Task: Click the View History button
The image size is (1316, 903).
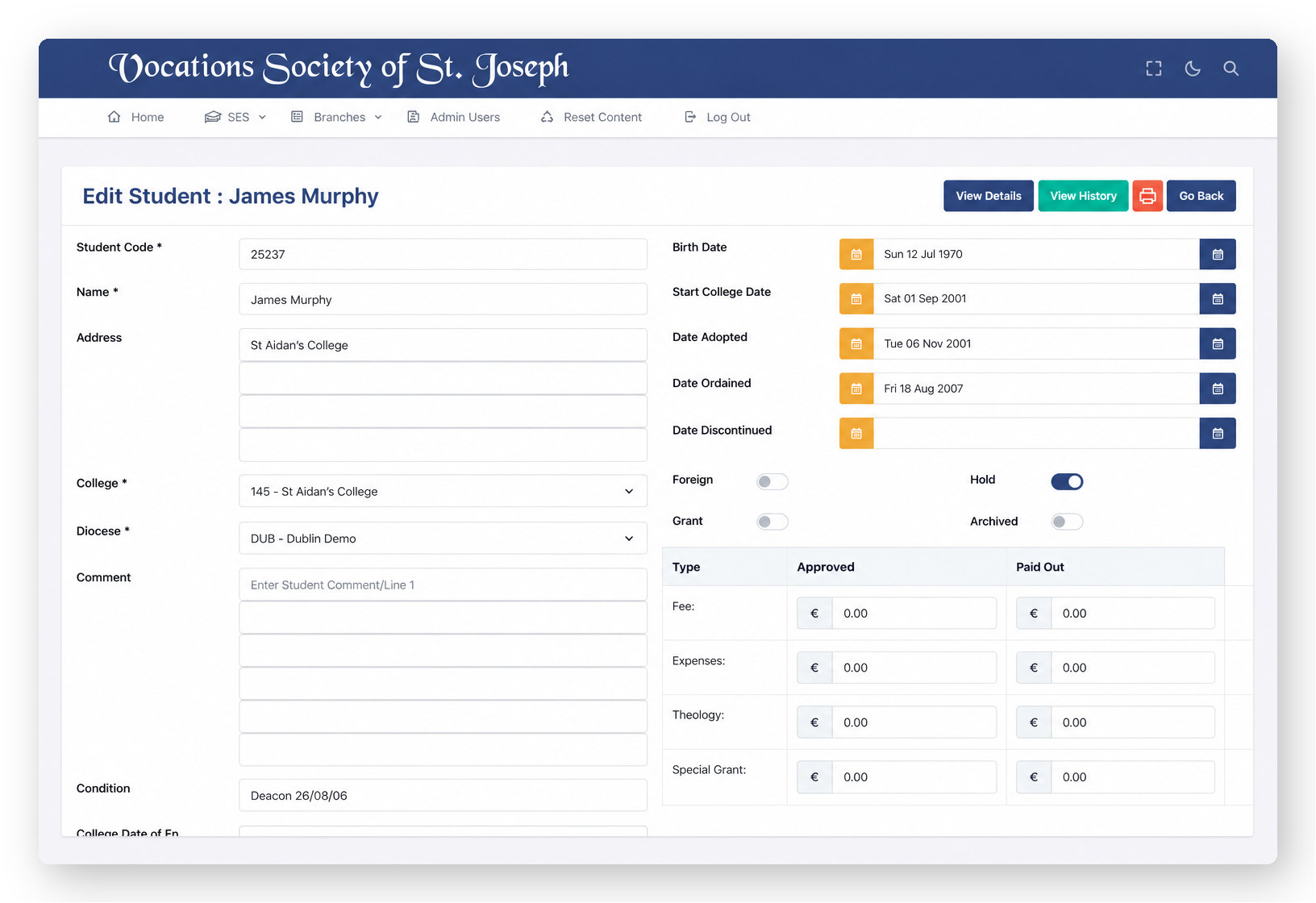Action: 1083,196
